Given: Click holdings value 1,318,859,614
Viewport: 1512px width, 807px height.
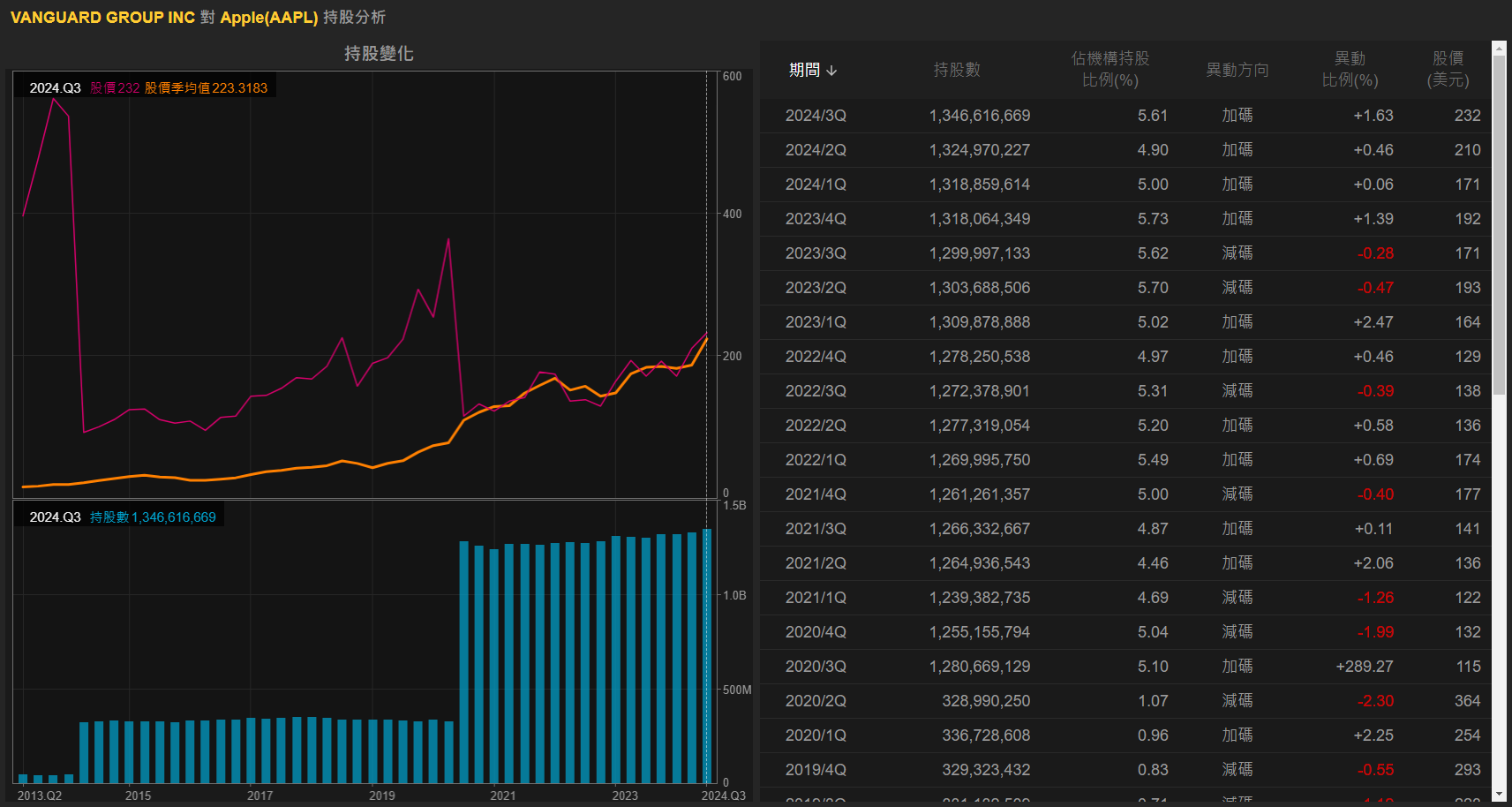Looking at the screenshot, I should 980,185.
